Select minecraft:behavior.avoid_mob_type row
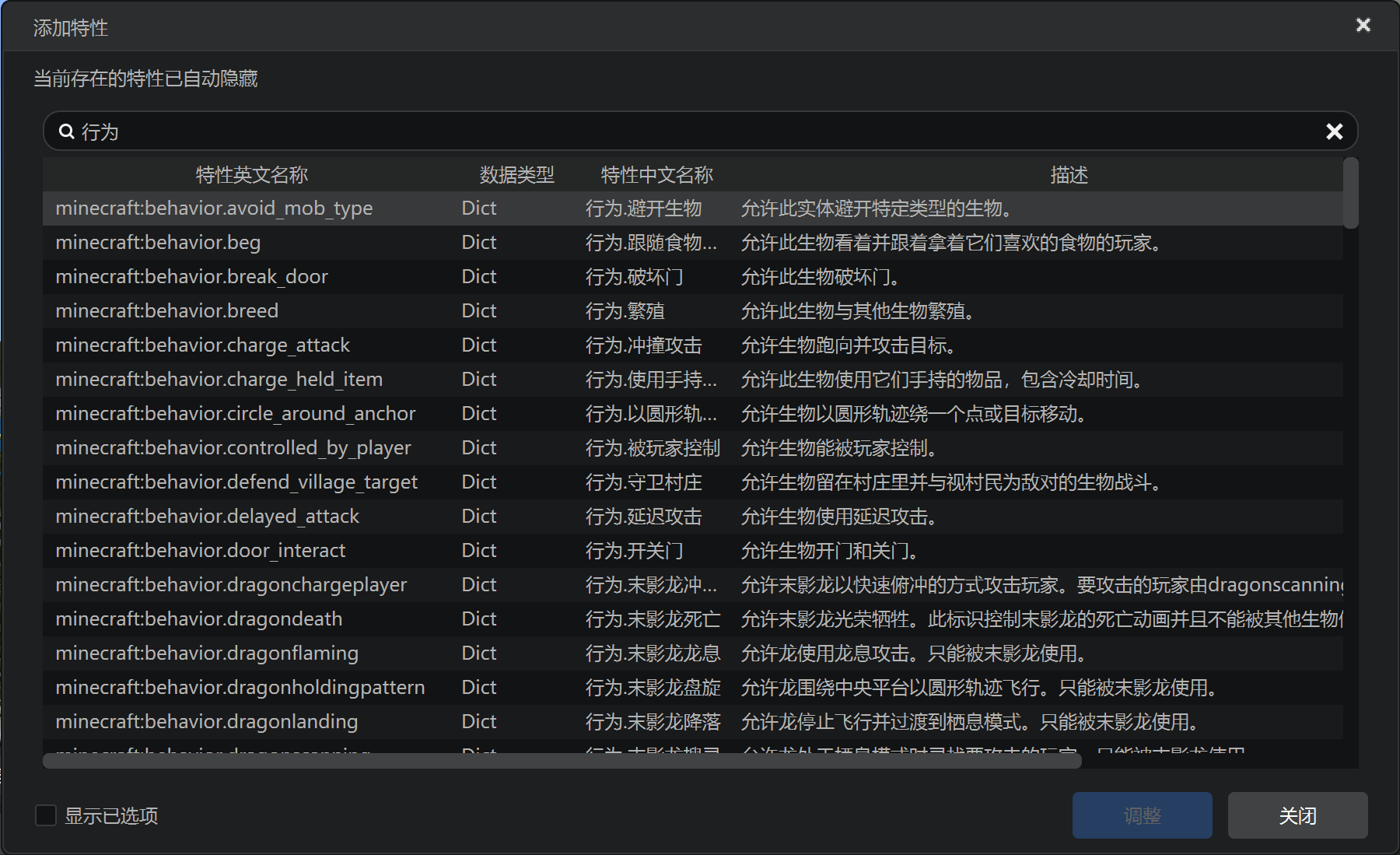This screenshot has width=1400, height=855. pos(693,208)
